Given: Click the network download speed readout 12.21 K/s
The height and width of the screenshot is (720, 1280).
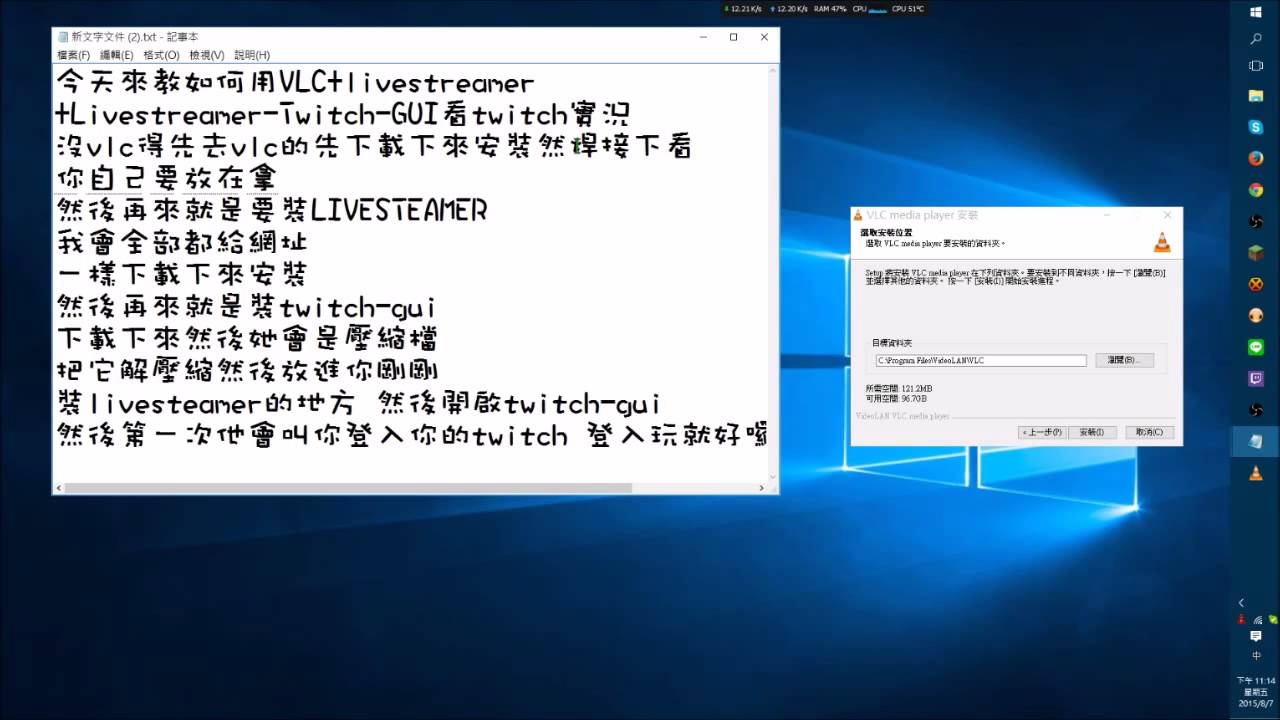Looking at the screenshot, I should pos(742,8).
